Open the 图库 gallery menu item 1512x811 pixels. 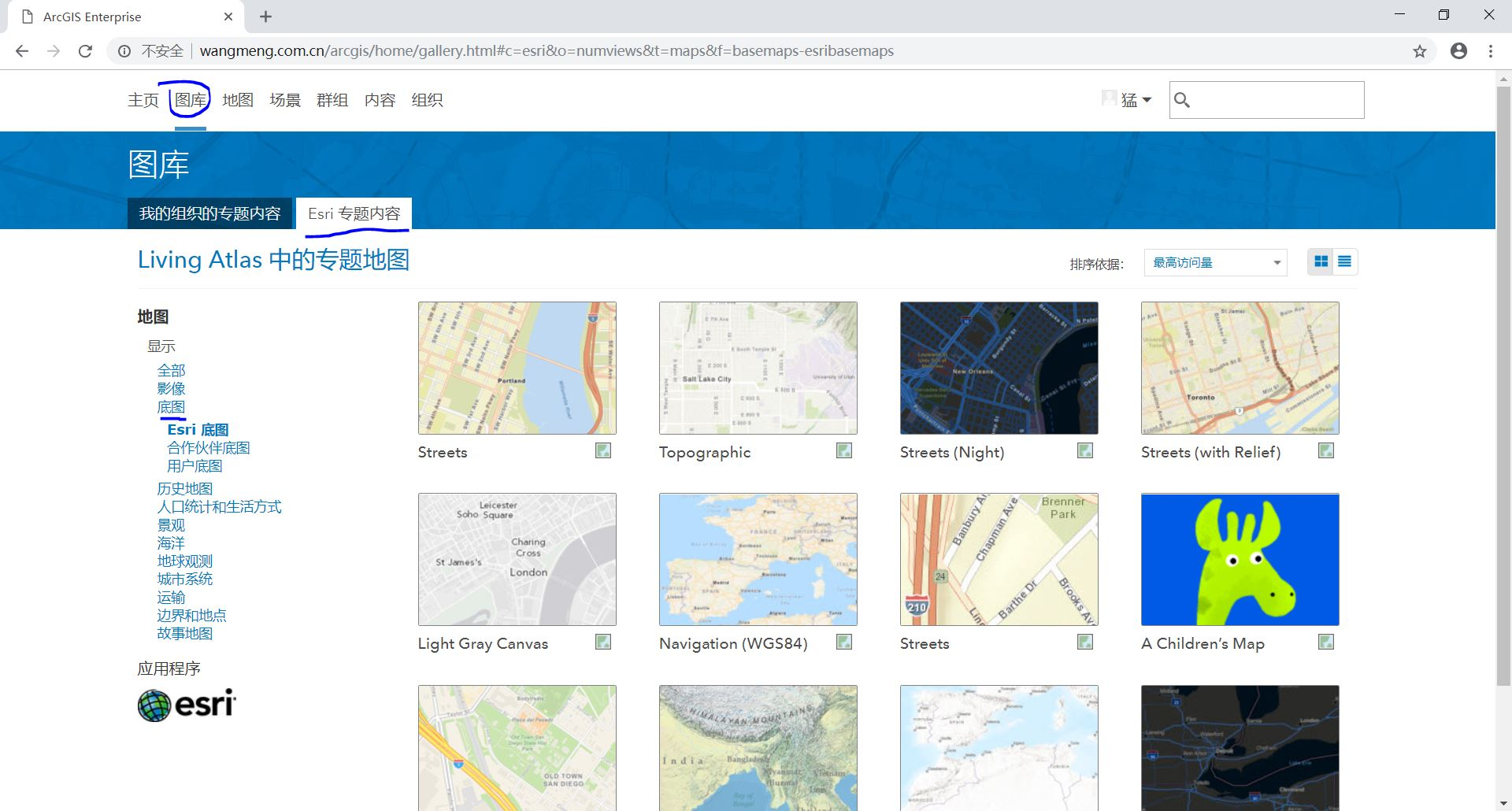coord(191,100)
